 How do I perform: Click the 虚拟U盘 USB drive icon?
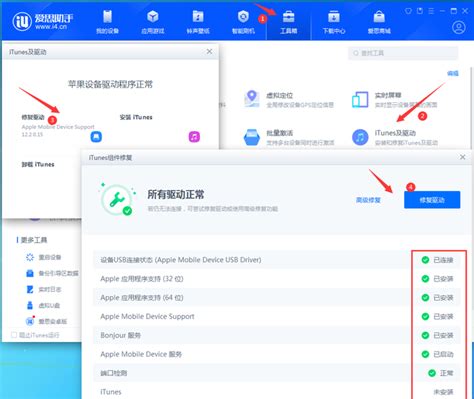(x=30, y=305)
